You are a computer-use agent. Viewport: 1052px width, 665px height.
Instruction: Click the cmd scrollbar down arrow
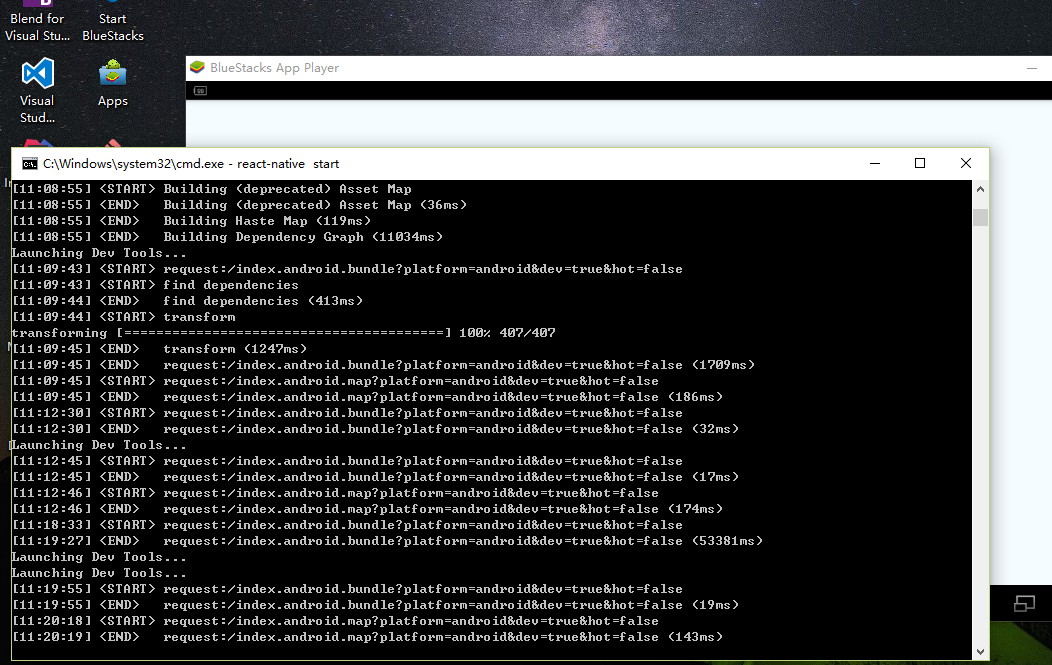(x=980, y=652)
